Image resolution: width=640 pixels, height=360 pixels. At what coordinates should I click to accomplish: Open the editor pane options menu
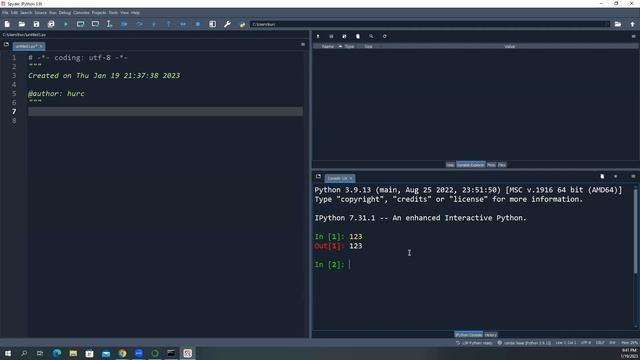pyautogui.click(x=303, y=44)
